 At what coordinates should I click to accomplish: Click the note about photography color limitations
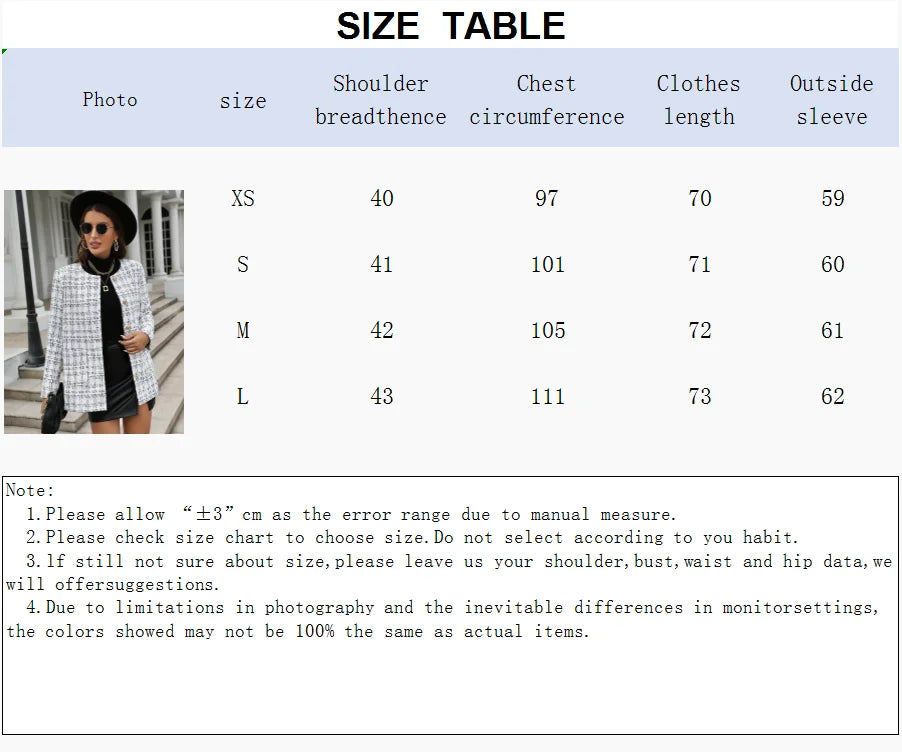442,620
